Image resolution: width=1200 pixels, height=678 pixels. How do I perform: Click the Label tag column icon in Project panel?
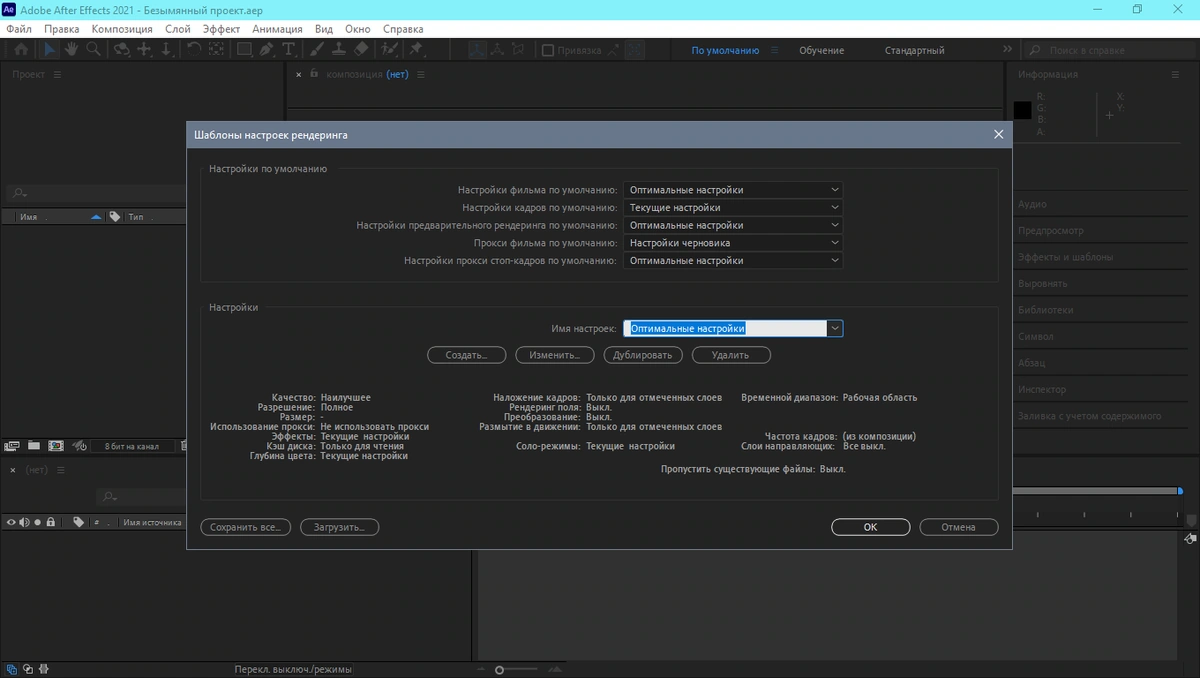tap(114, 216)
